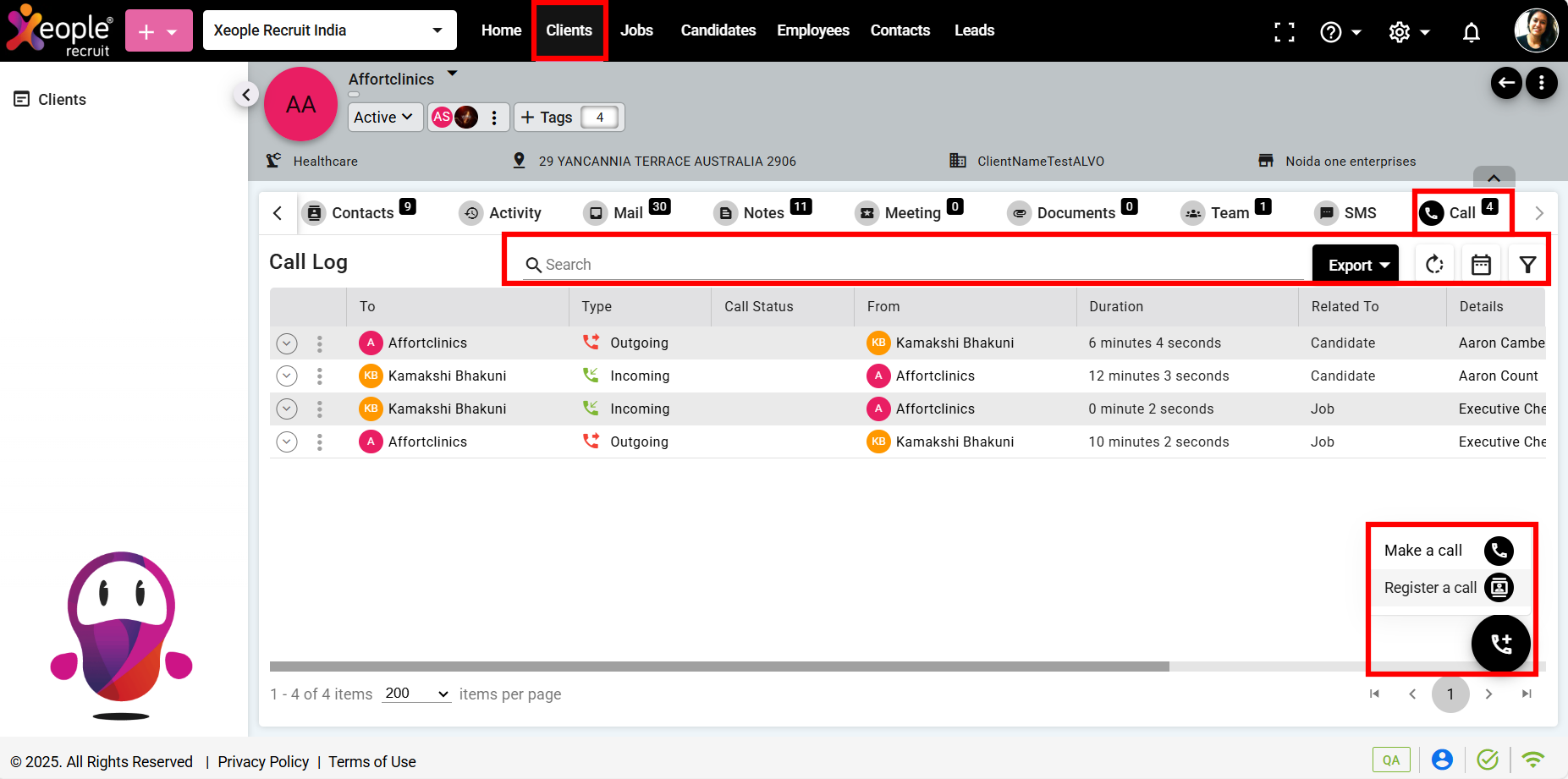The height and width of the screenshot is (779, 1568).
Task: Click the QA status icon
Action: tap(1391, 760)
